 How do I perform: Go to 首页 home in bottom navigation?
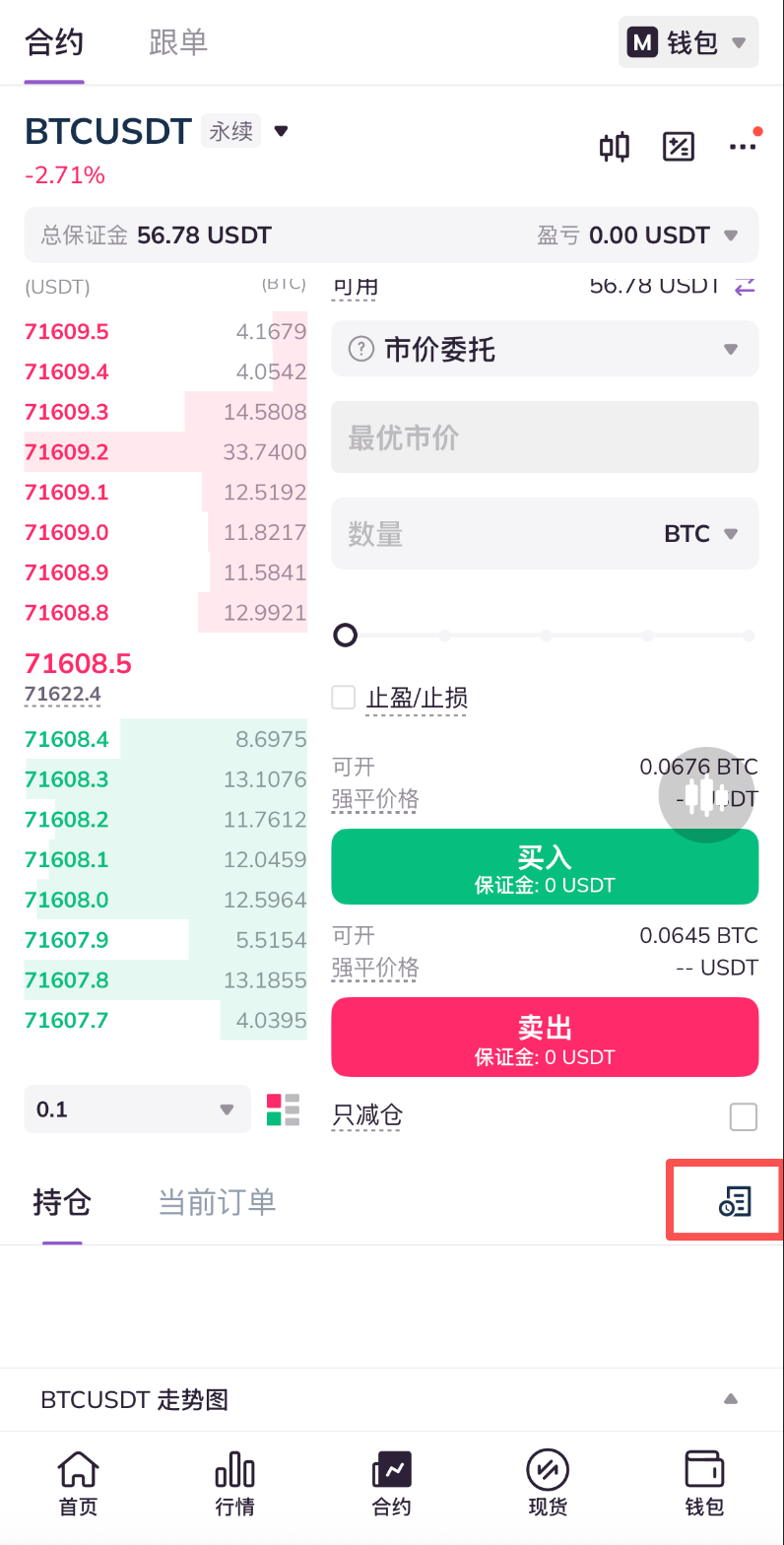tap(78, 1483)
